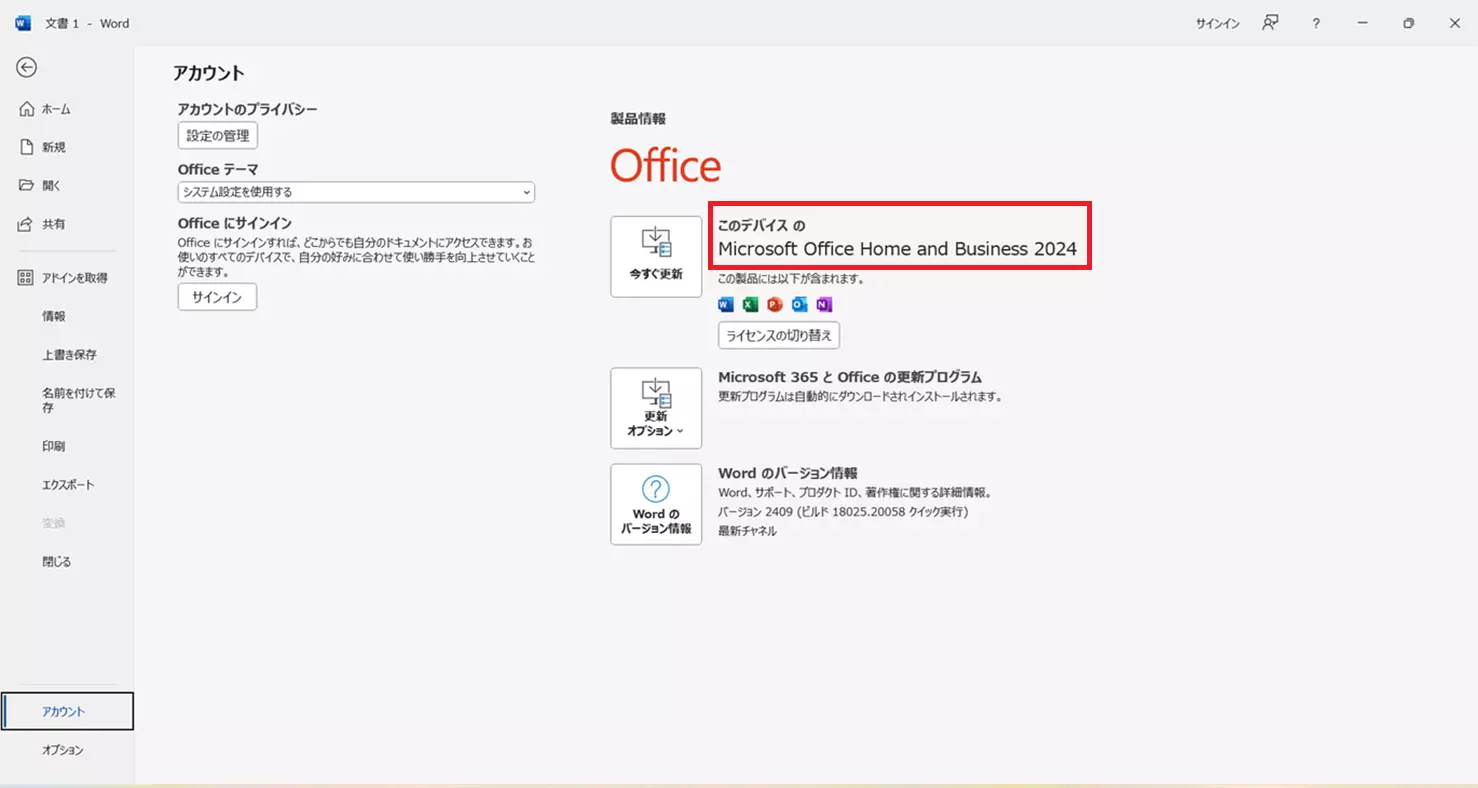Click the 今すぐ更新 update button
The height and width of the screenshot is (788, 1478).
(656, 256)
